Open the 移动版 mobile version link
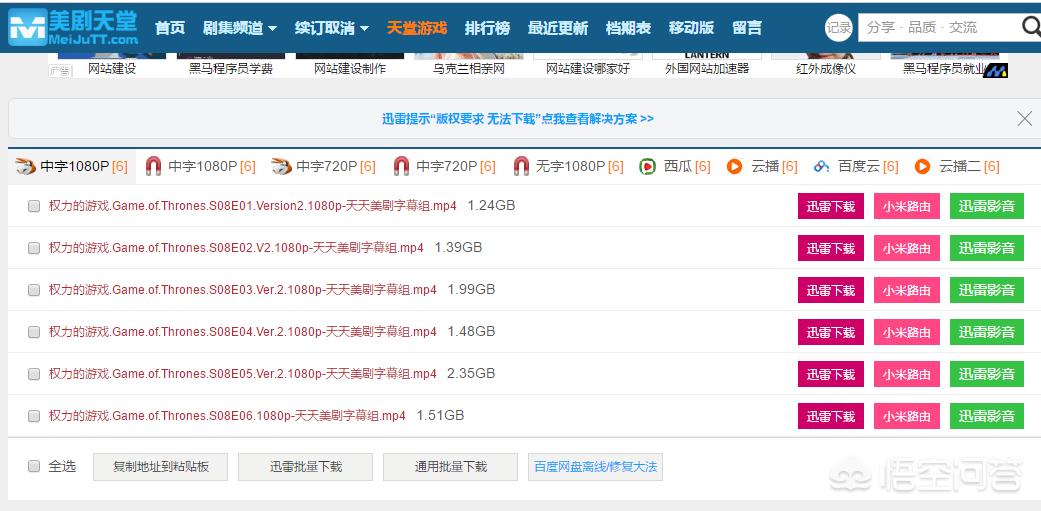 pyautogui.click(x=691, y=28)
